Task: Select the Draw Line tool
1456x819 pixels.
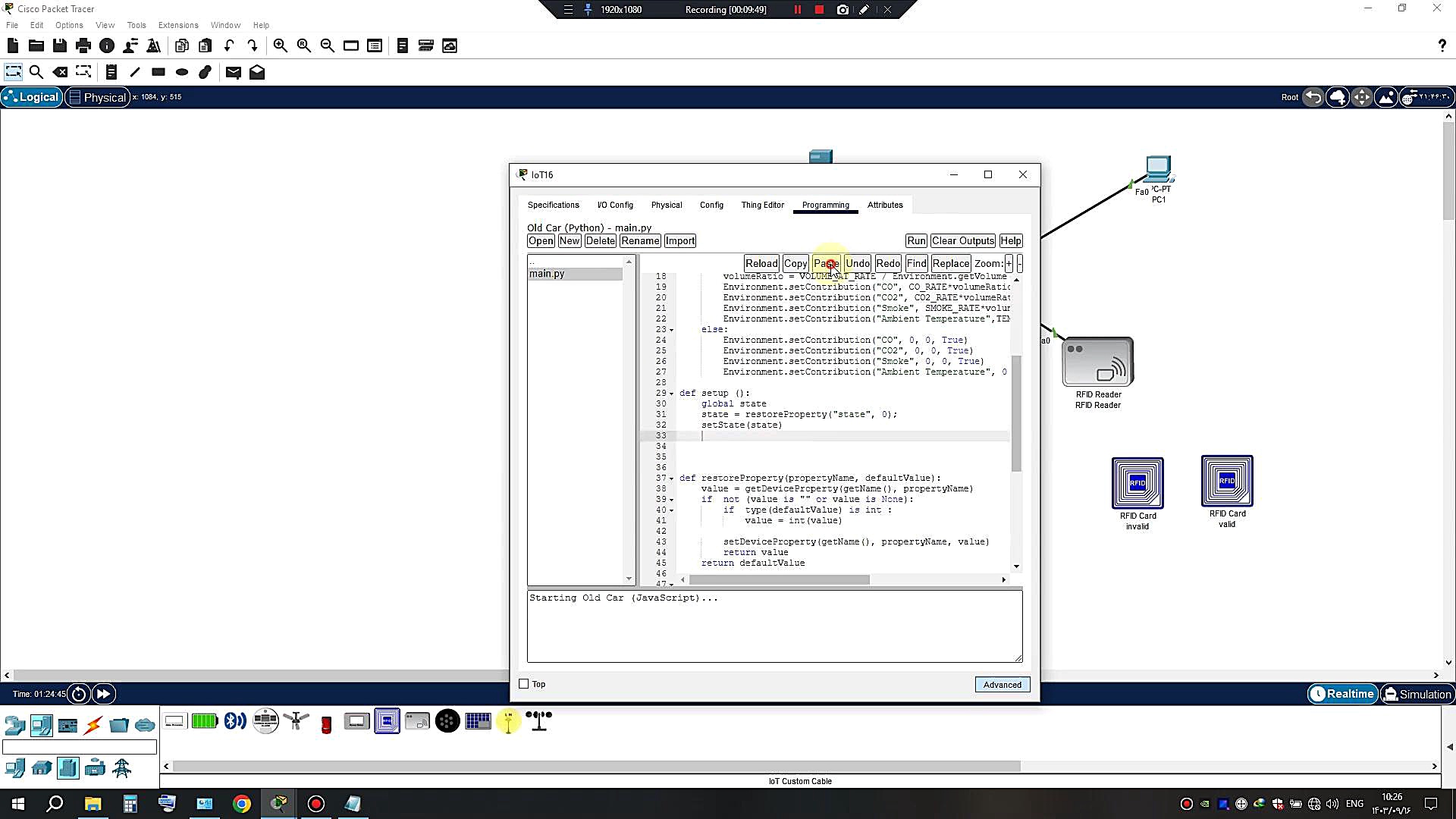Action: point(135,72)
